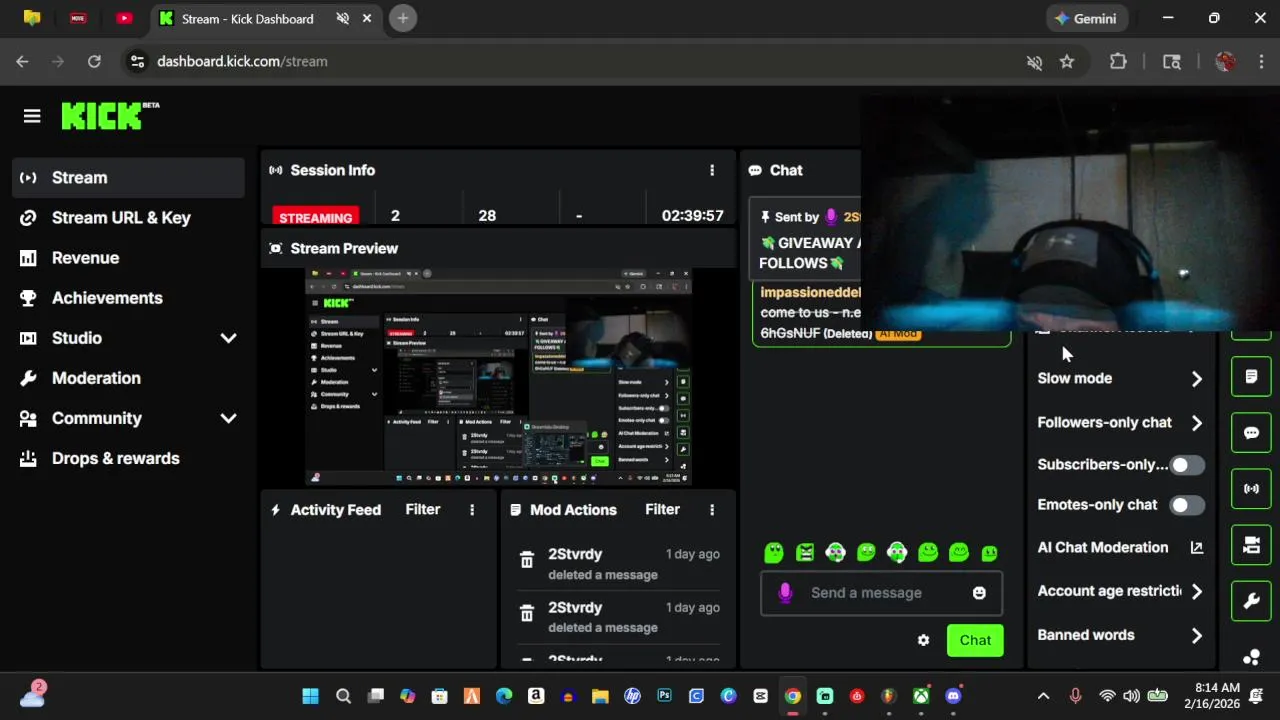The image size is (1280, 720).
Task: Show hidden system tray icons
Action: point(1043,696)
